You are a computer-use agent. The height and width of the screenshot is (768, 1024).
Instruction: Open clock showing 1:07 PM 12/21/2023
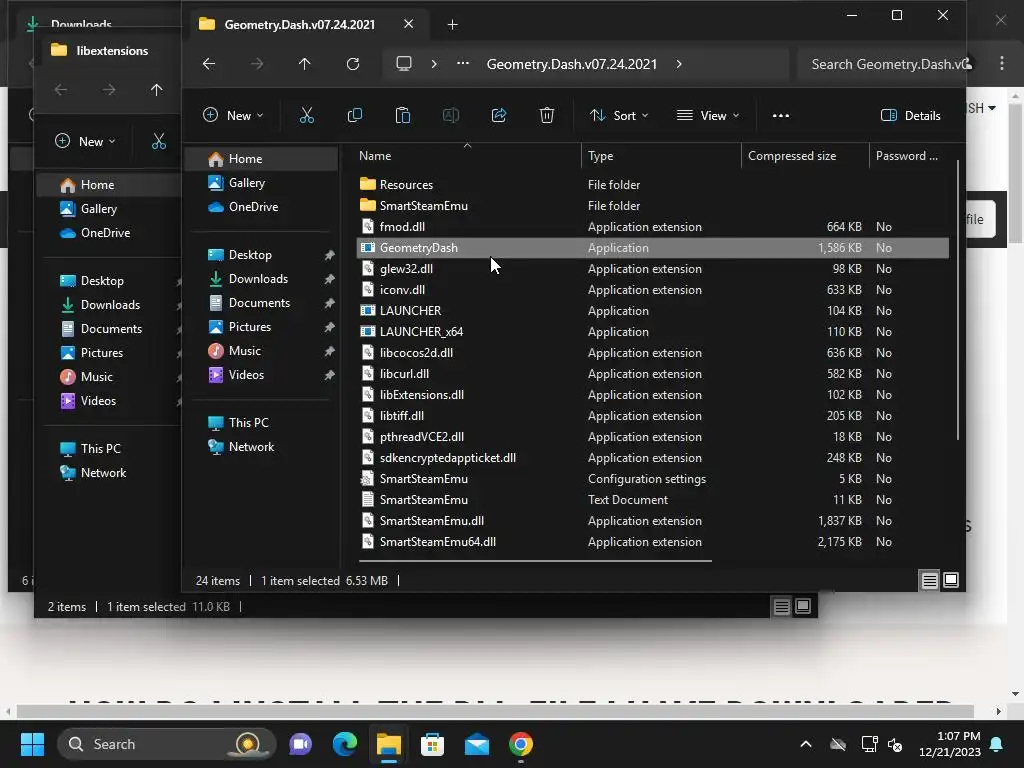tap(949, 744)
